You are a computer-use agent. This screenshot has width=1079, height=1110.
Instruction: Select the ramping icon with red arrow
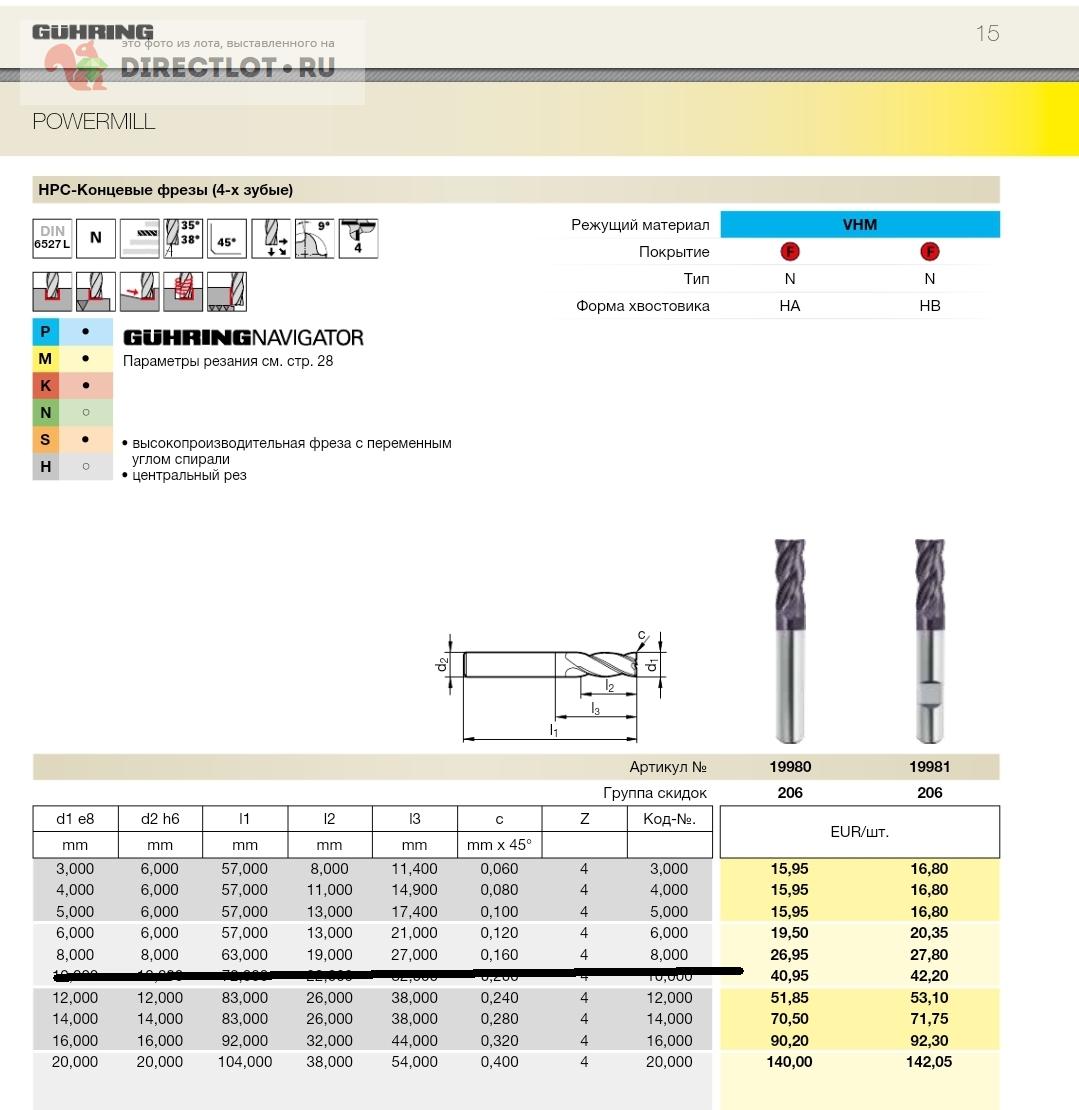(x=139, y=291)
